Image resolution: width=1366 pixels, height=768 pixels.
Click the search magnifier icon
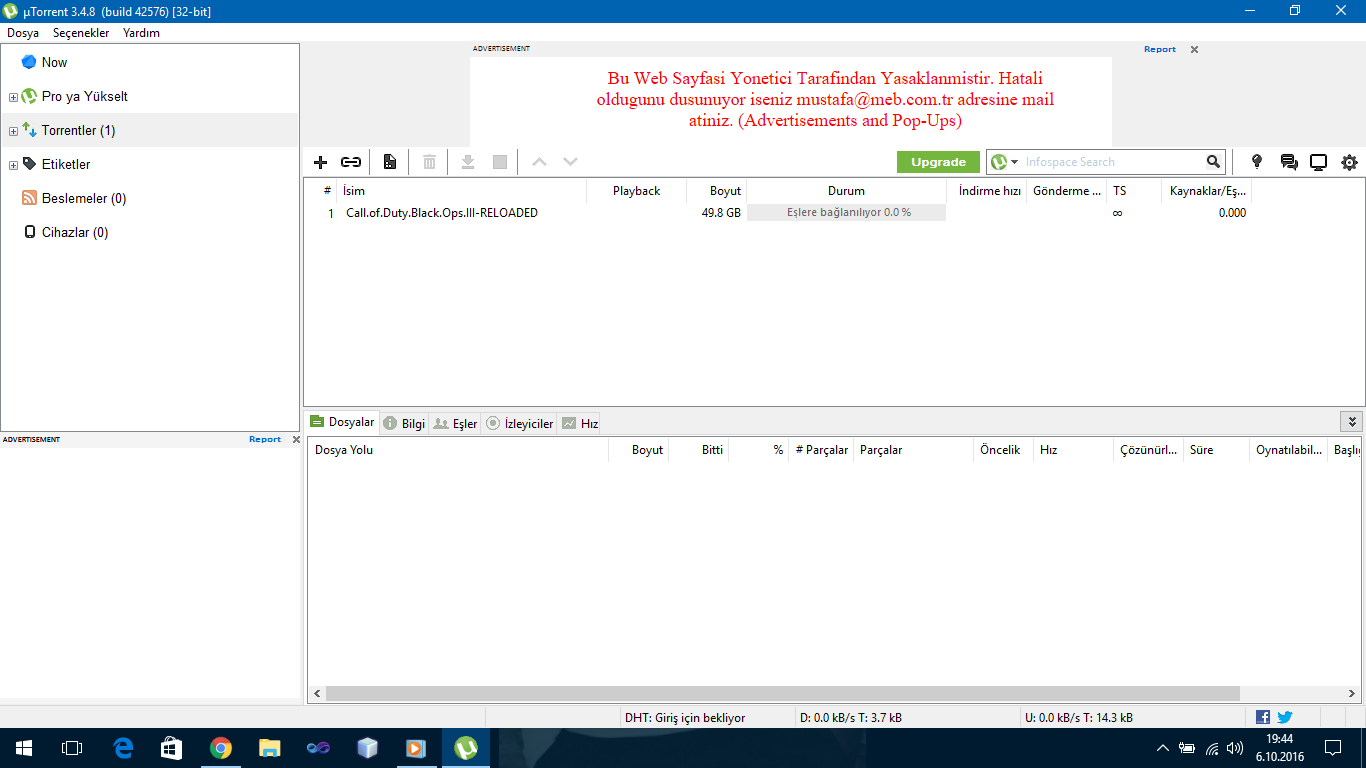click(1213, 162)
